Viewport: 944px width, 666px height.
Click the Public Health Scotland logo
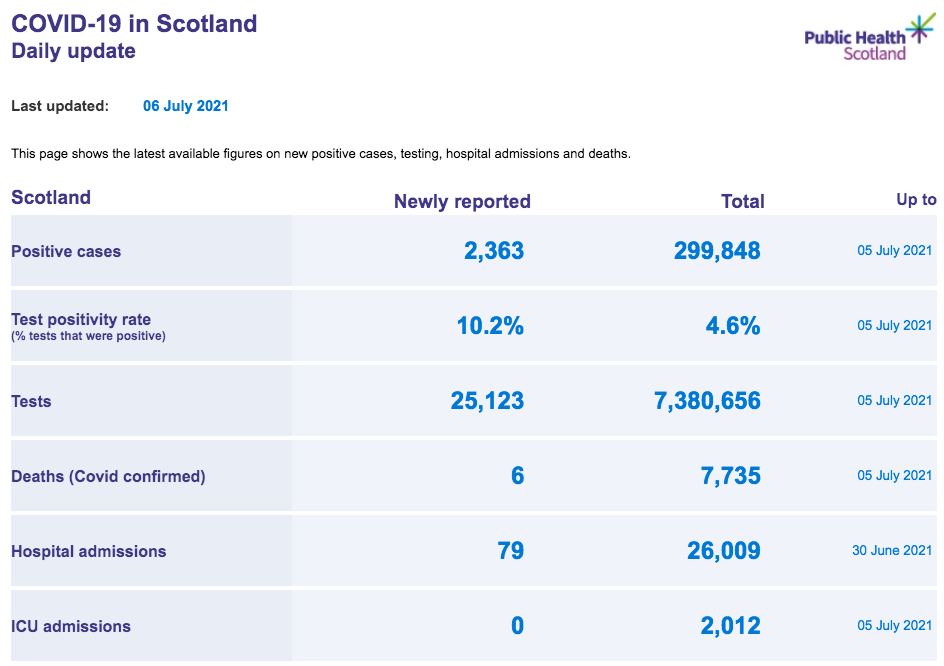(x=870, y=37)
